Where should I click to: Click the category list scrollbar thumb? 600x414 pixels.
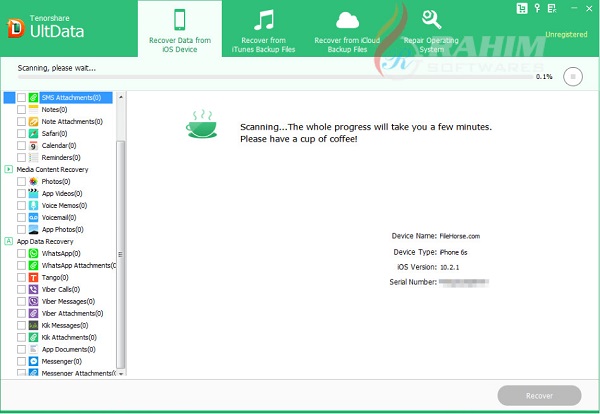tap(121, 254)
